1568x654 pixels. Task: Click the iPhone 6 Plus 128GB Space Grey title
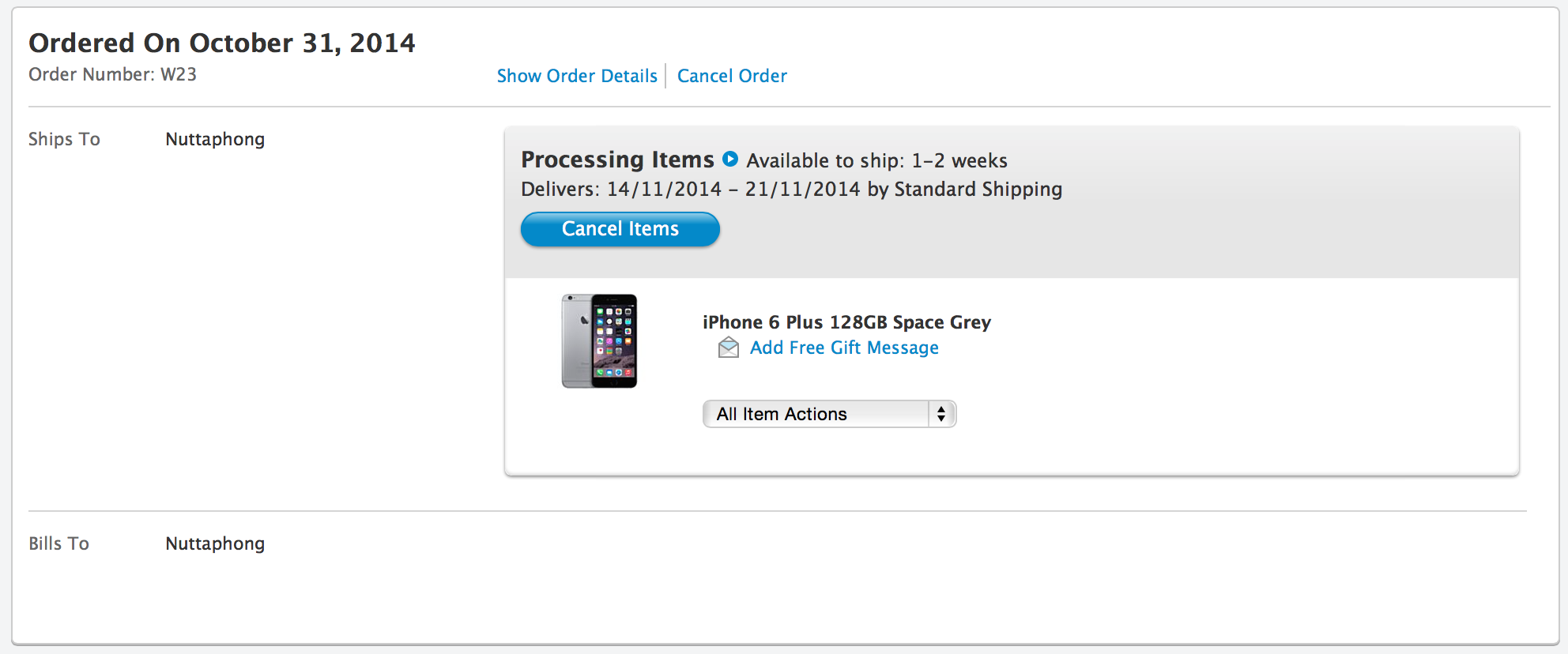(x=846, y=322)
